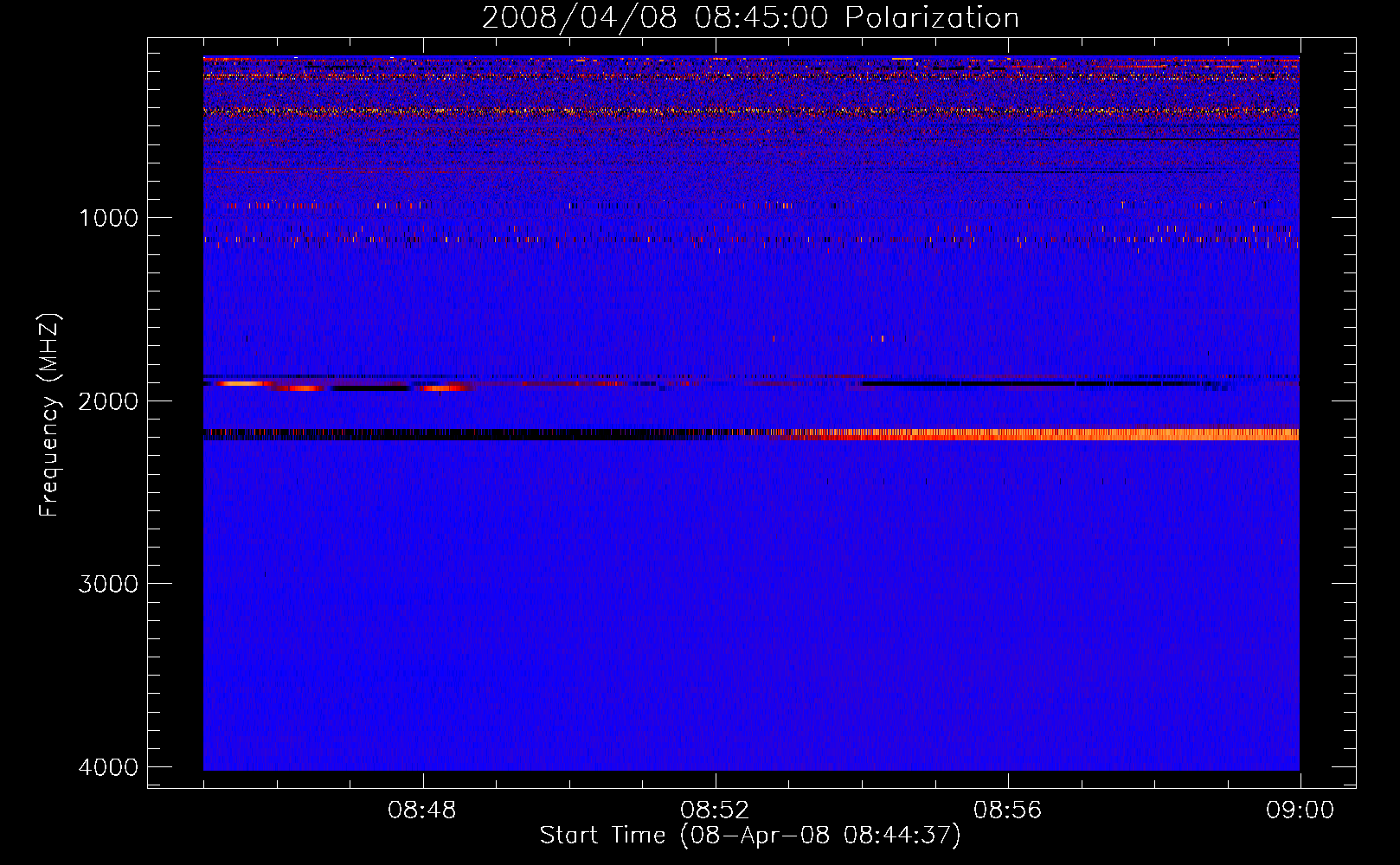Select the 'Start Time (08-Apr-08 08:44:37)' label
This screenshot has height=865, width=1400.
[x=750, y=836]
